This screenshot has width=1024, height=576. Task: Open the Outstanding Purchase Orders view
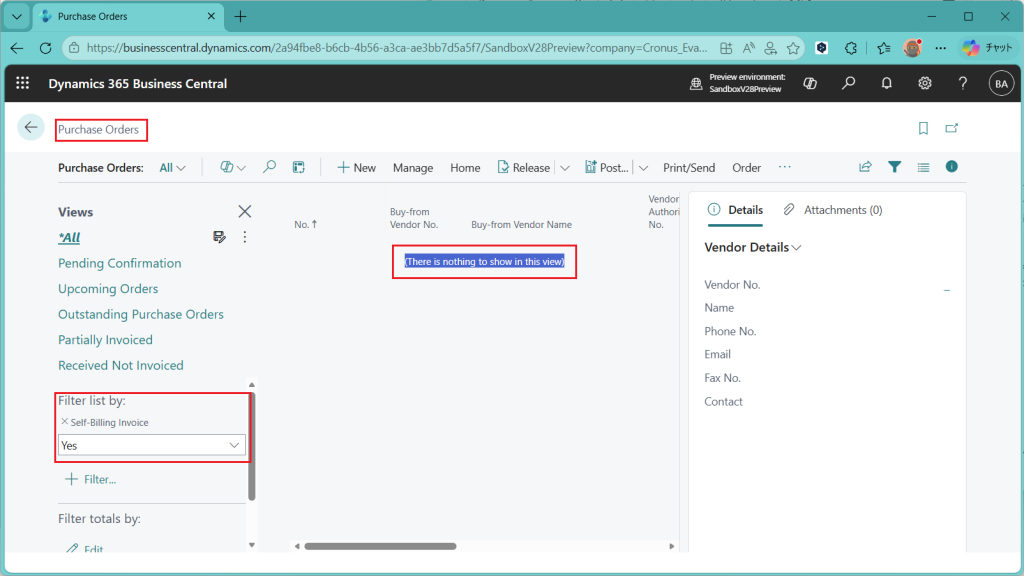pos(141,314)
